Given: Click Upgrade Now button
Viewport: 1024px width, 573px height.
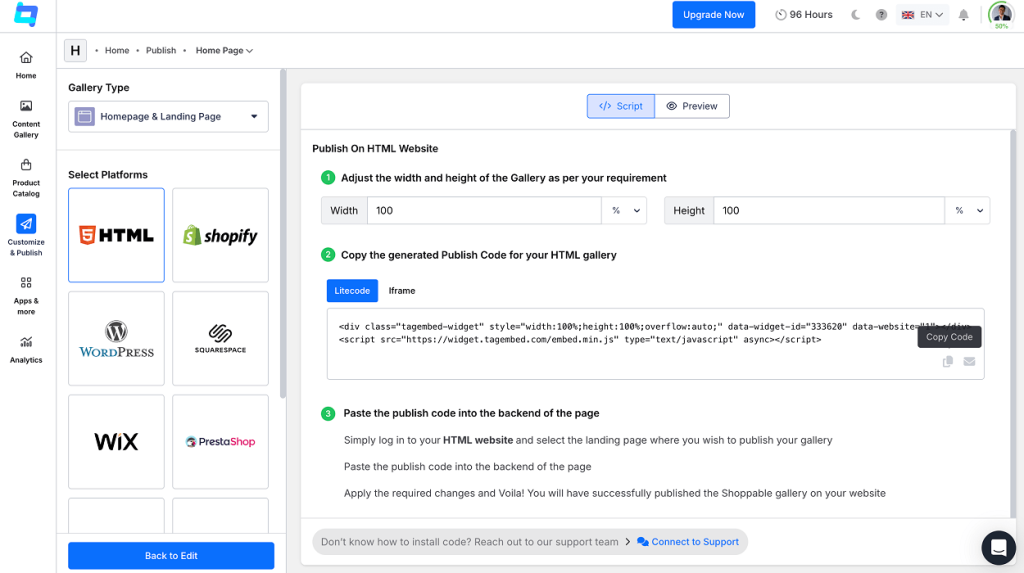Looking at the screenshot, I should tap(714, 14).
